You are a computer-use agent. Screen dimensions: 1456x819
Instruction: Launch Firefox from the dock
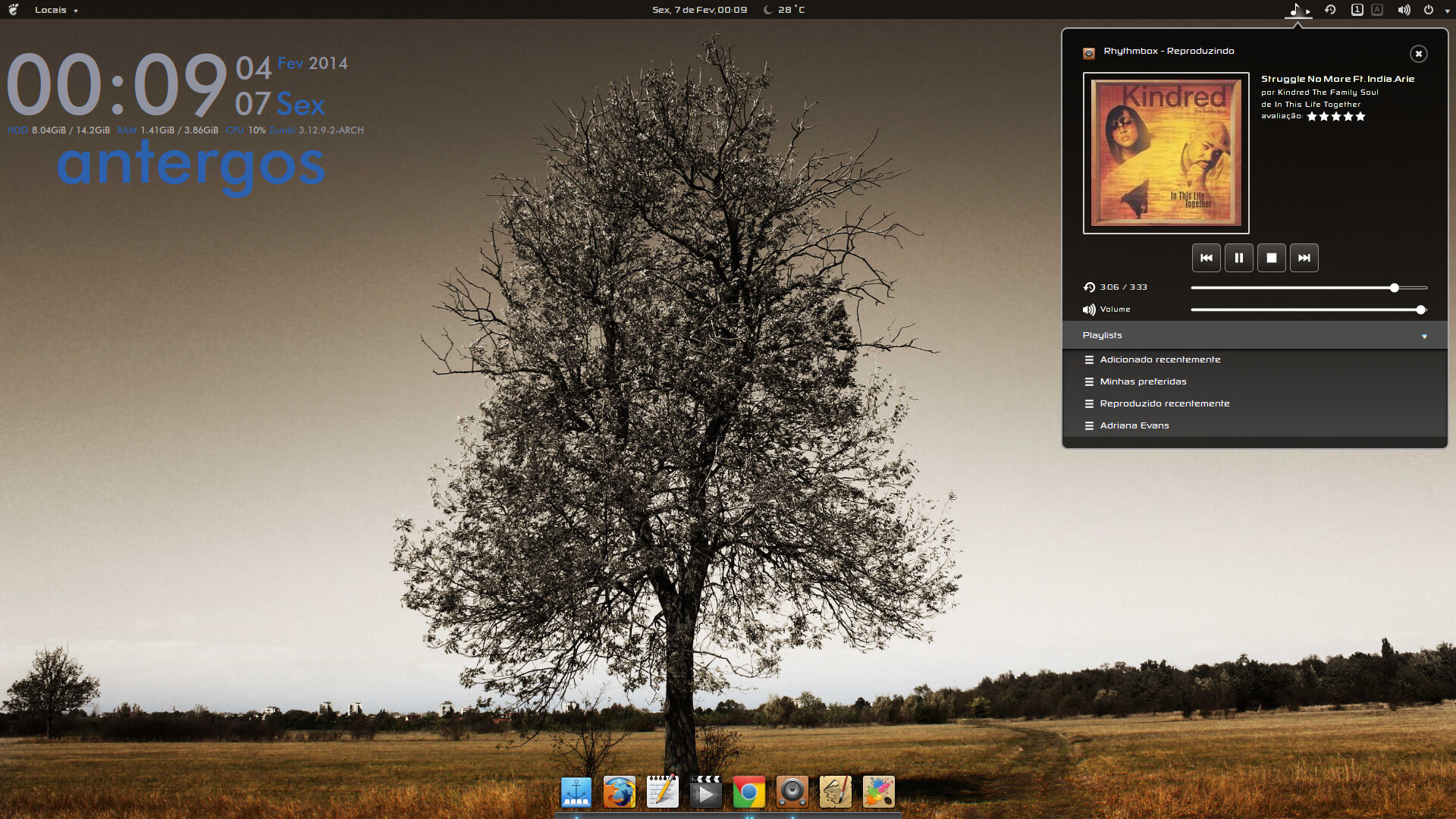(x=620, y=792)
